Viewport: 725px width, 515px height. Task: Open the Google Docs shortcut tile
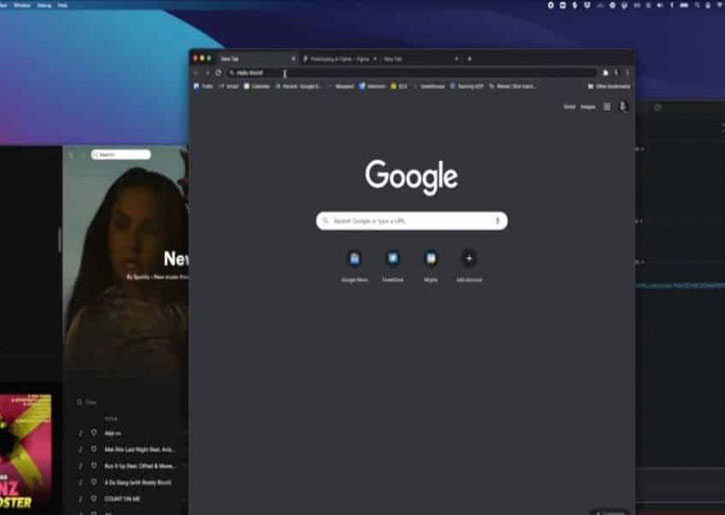click(354, 259)
